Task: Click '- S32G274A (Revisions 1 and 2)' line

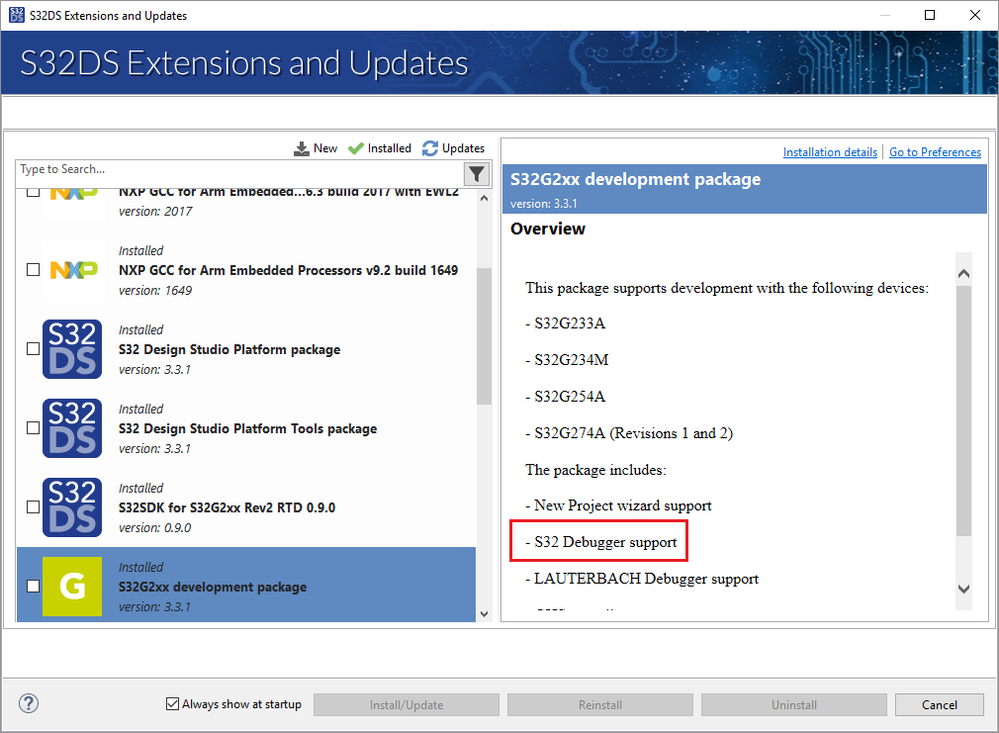Action: 629,433
